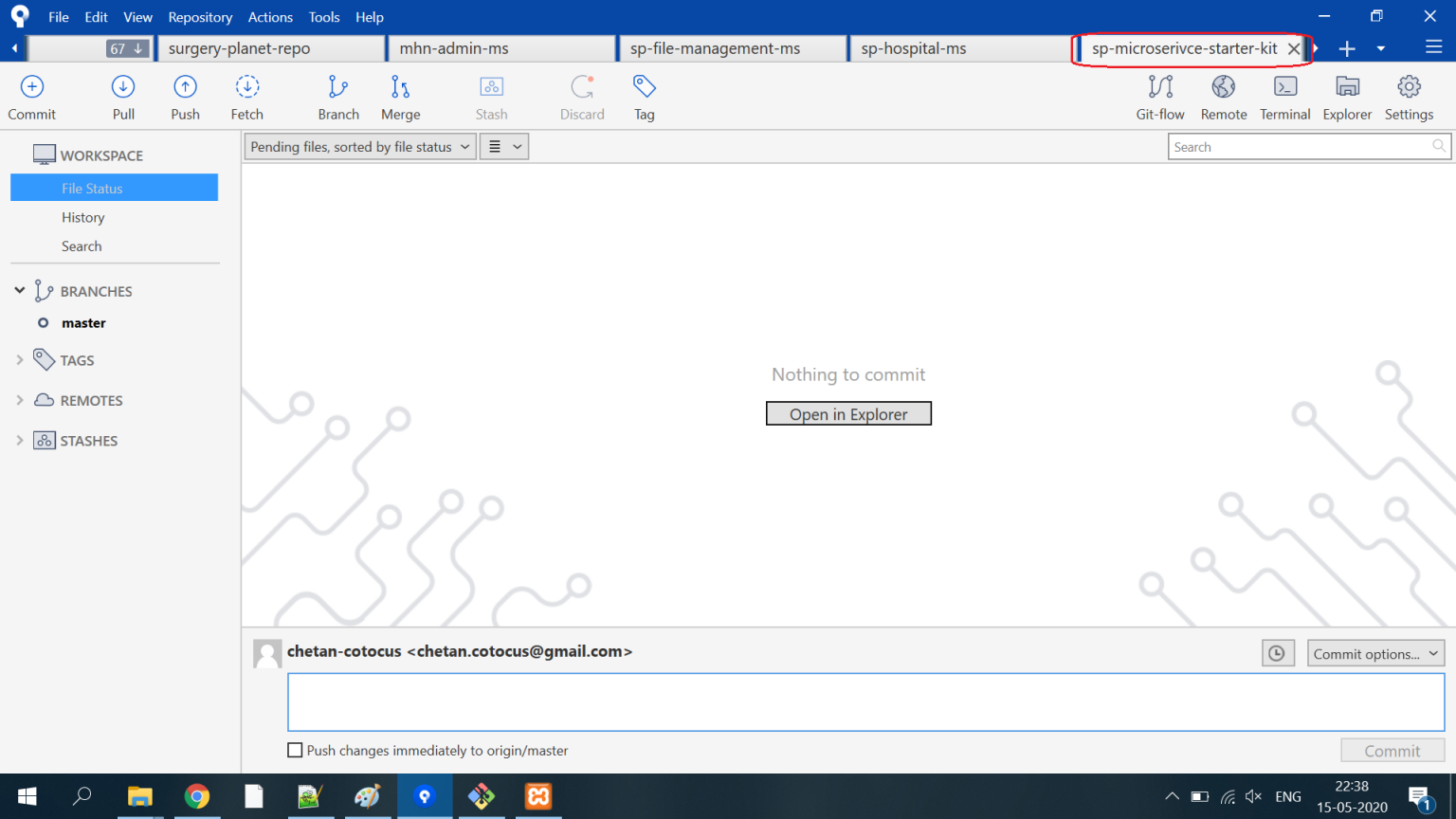Open the Repository menu
The image size is (1456, 819).
point(200,17)
